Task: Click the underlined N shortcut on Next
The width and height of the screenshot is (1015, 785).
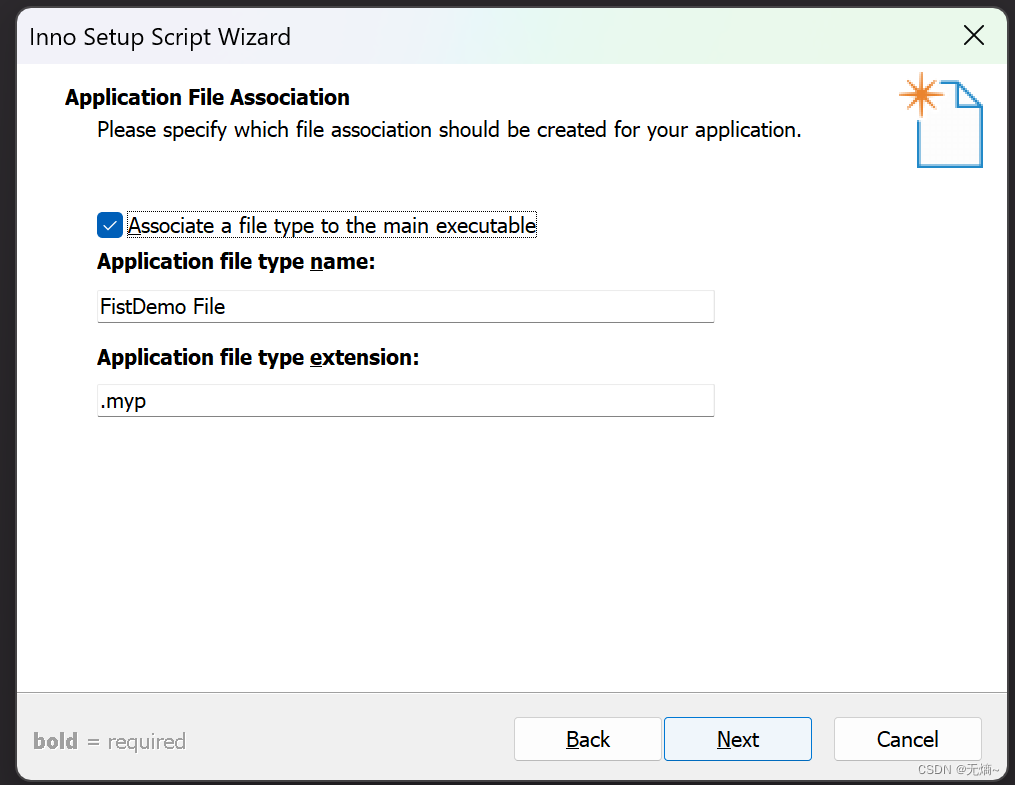Action: 721,739
